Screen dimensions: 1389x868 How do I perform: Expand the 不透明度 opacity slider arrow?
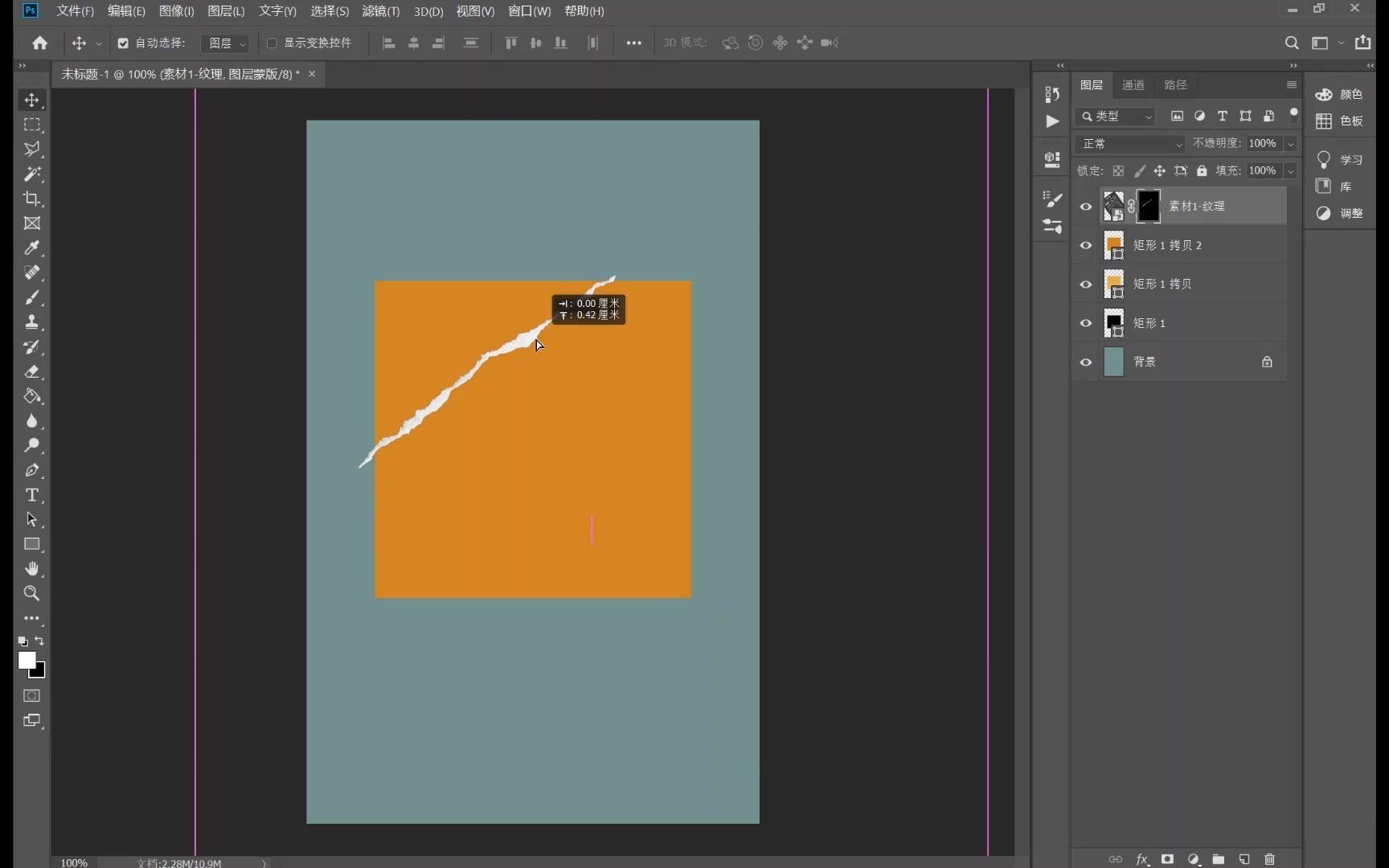coord(1291,144)
